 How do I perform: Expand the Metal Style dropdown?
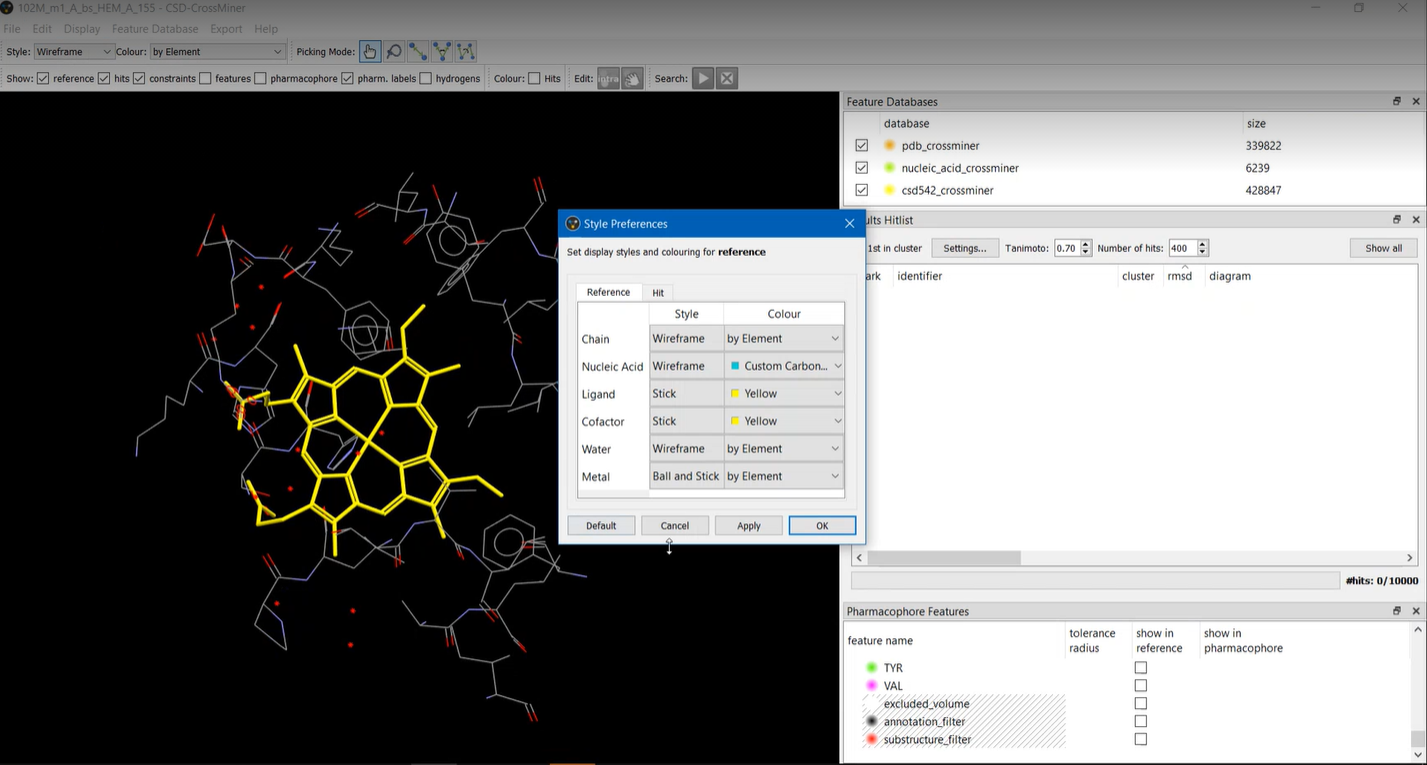(x=685, y=477)
